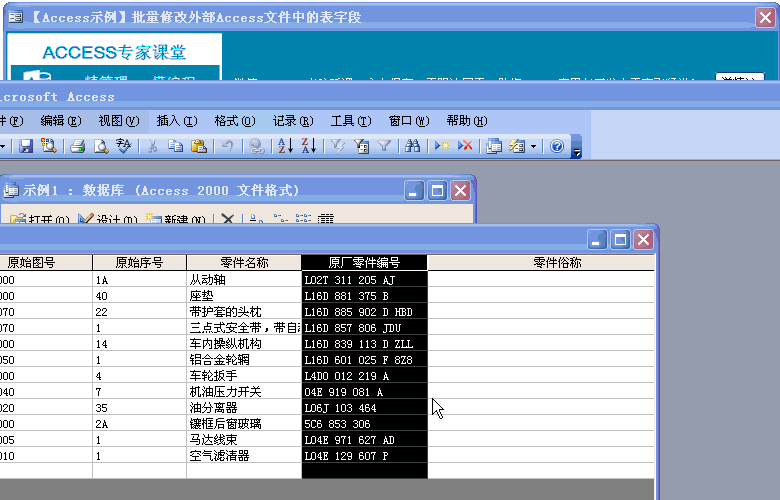Open the 格式(O) menu

pyautogui.click(x=235, y=121)
